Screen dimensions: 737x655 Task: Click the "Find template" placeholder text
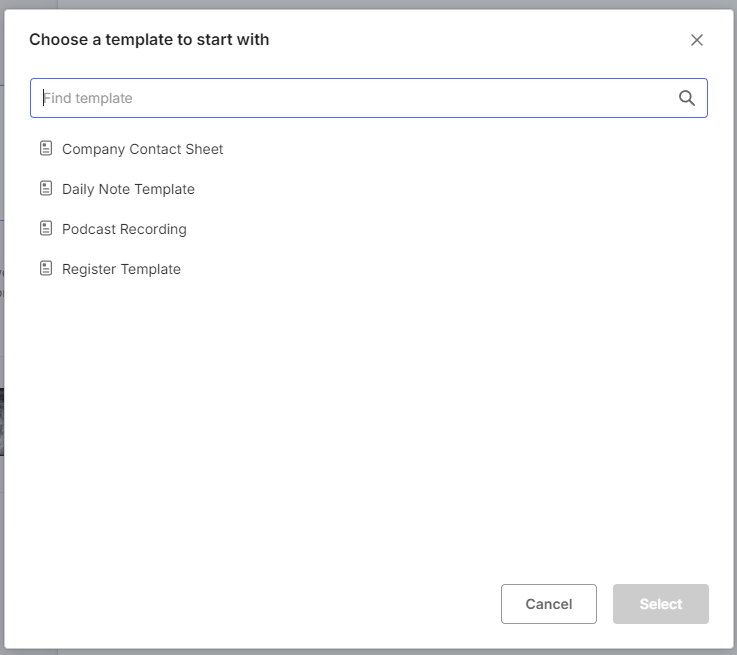(x=88, y=98)
